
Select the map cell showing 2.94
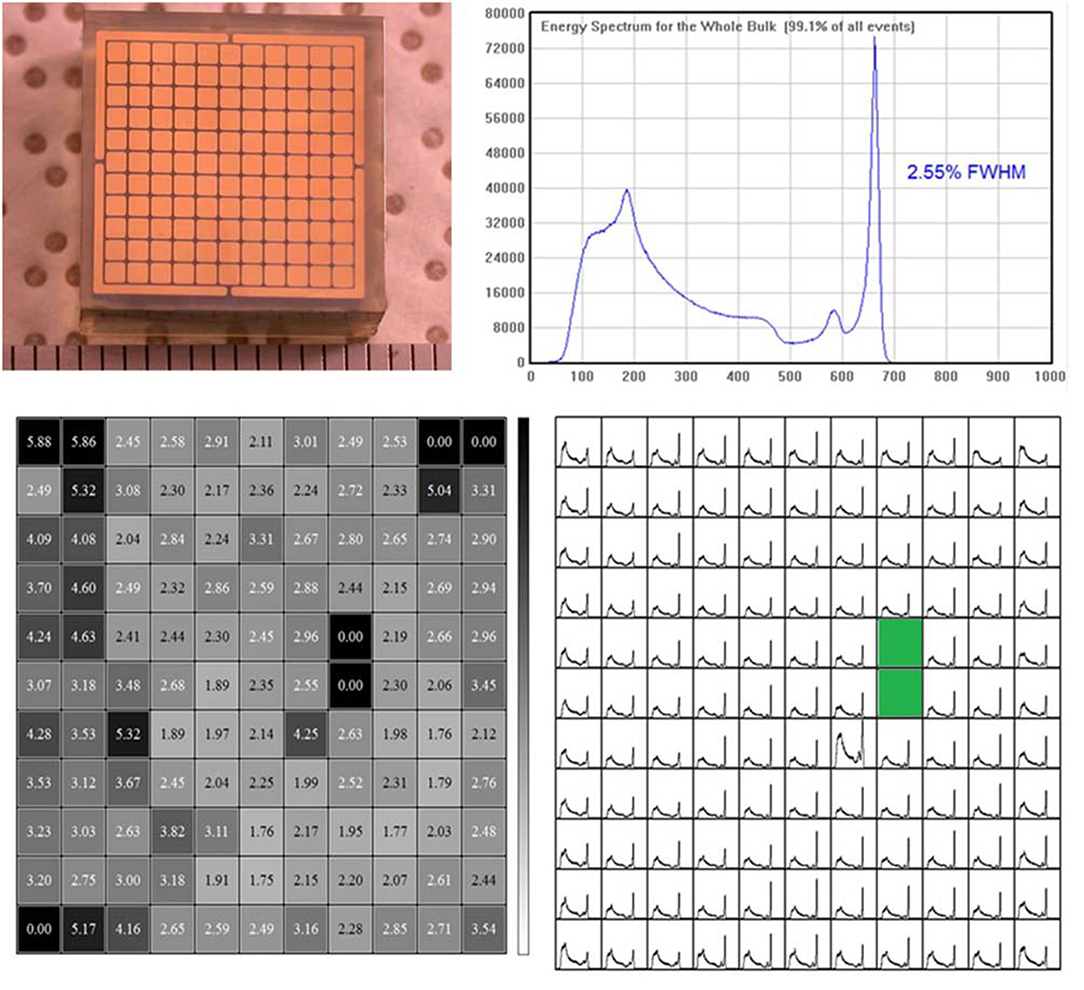[484, 588]
